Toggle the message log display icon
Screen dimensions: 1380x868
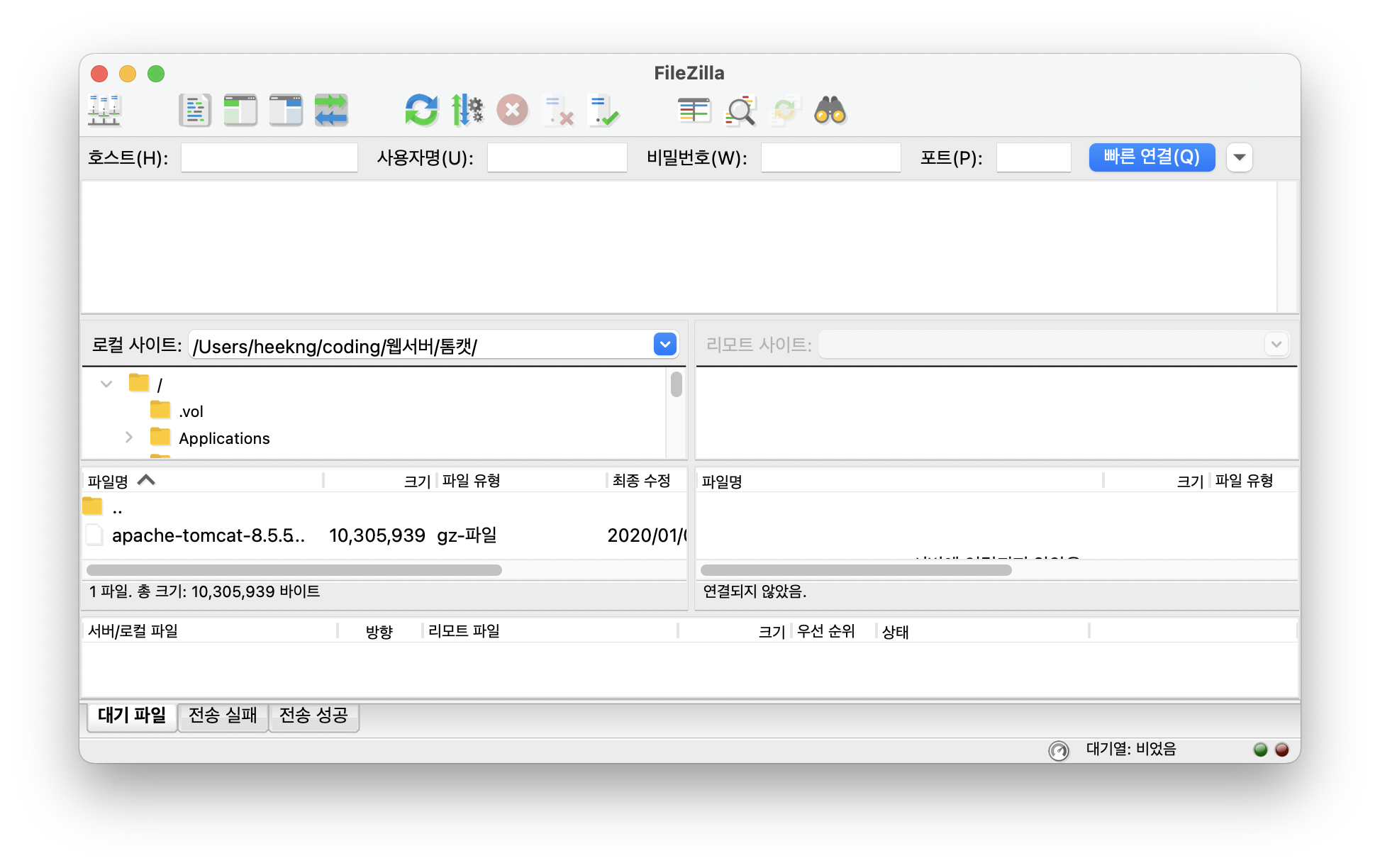(x=195, y=111)
